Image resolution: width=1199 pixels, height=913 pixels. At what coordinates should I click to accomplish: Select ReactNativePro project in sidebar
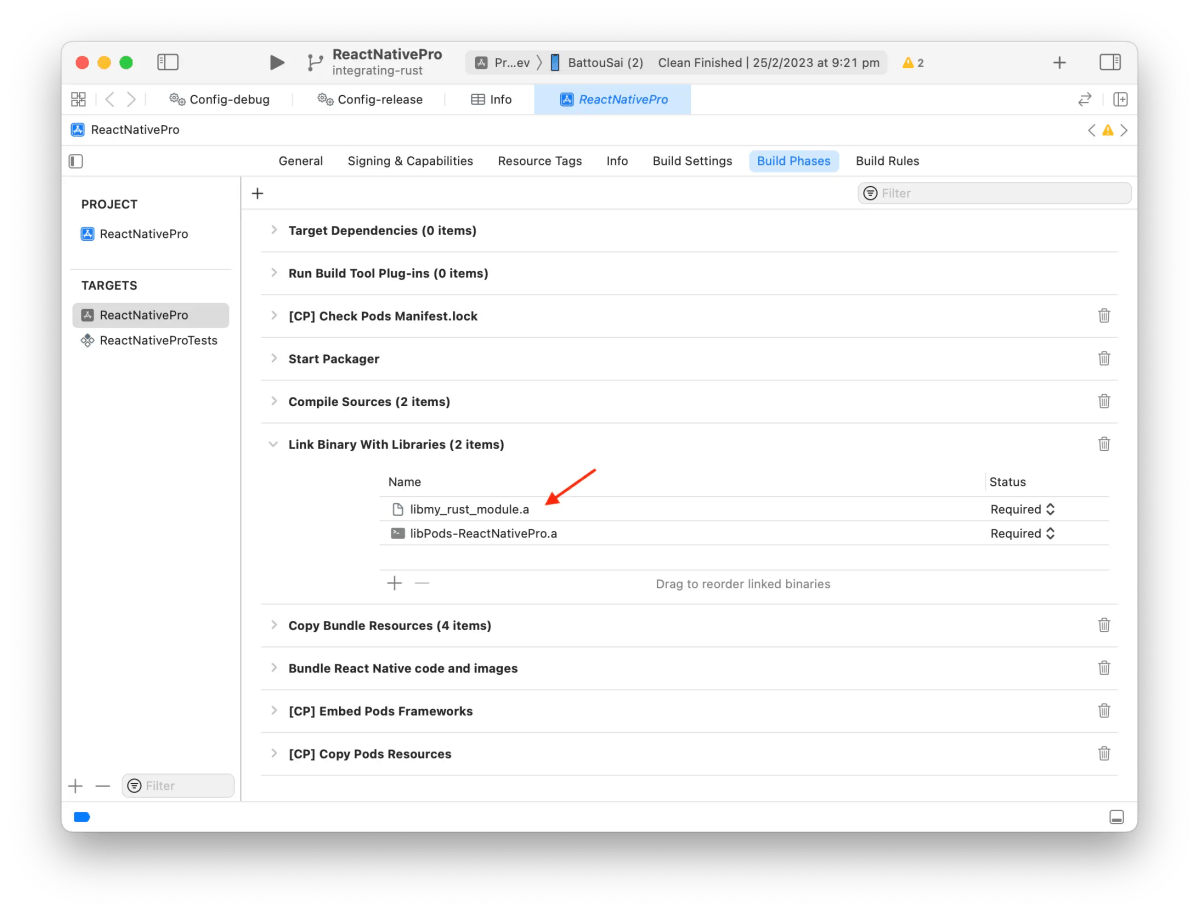click(x=135, y=234)
